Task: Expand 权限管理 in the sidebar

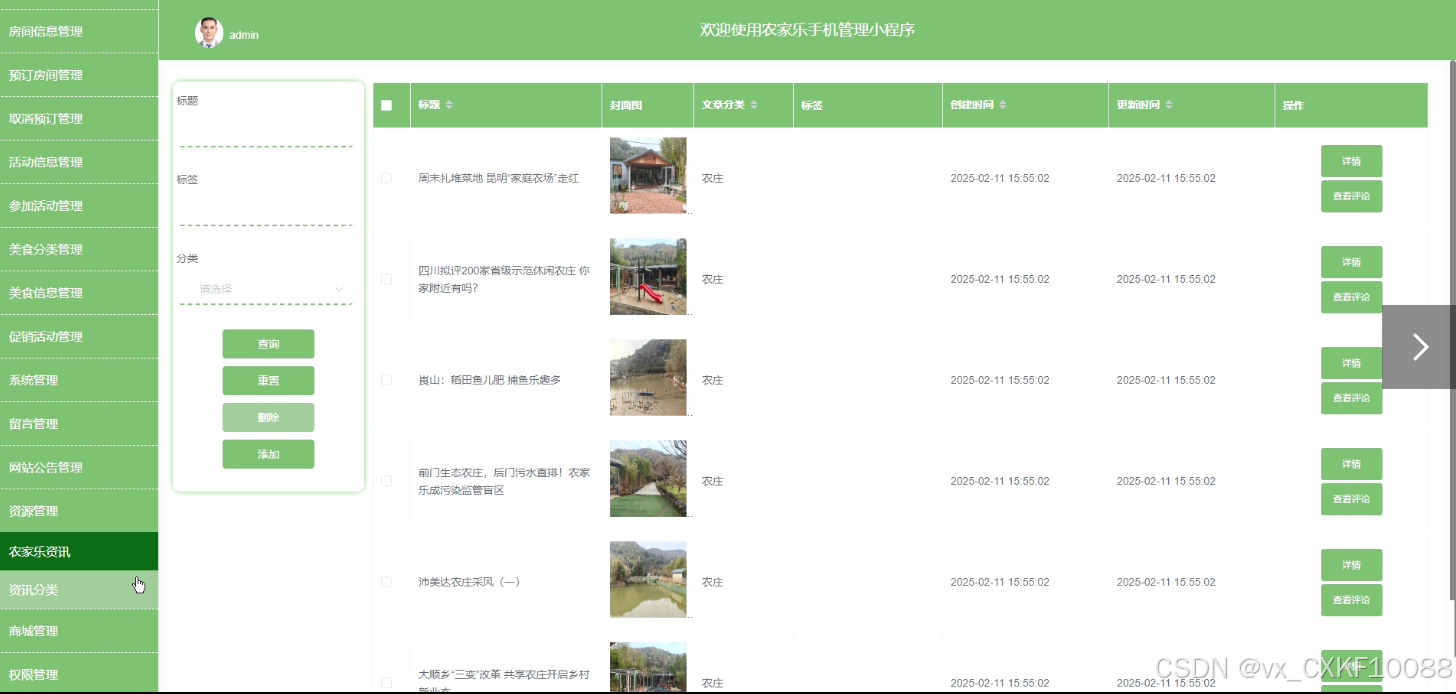Action: [x=79, y=674]
